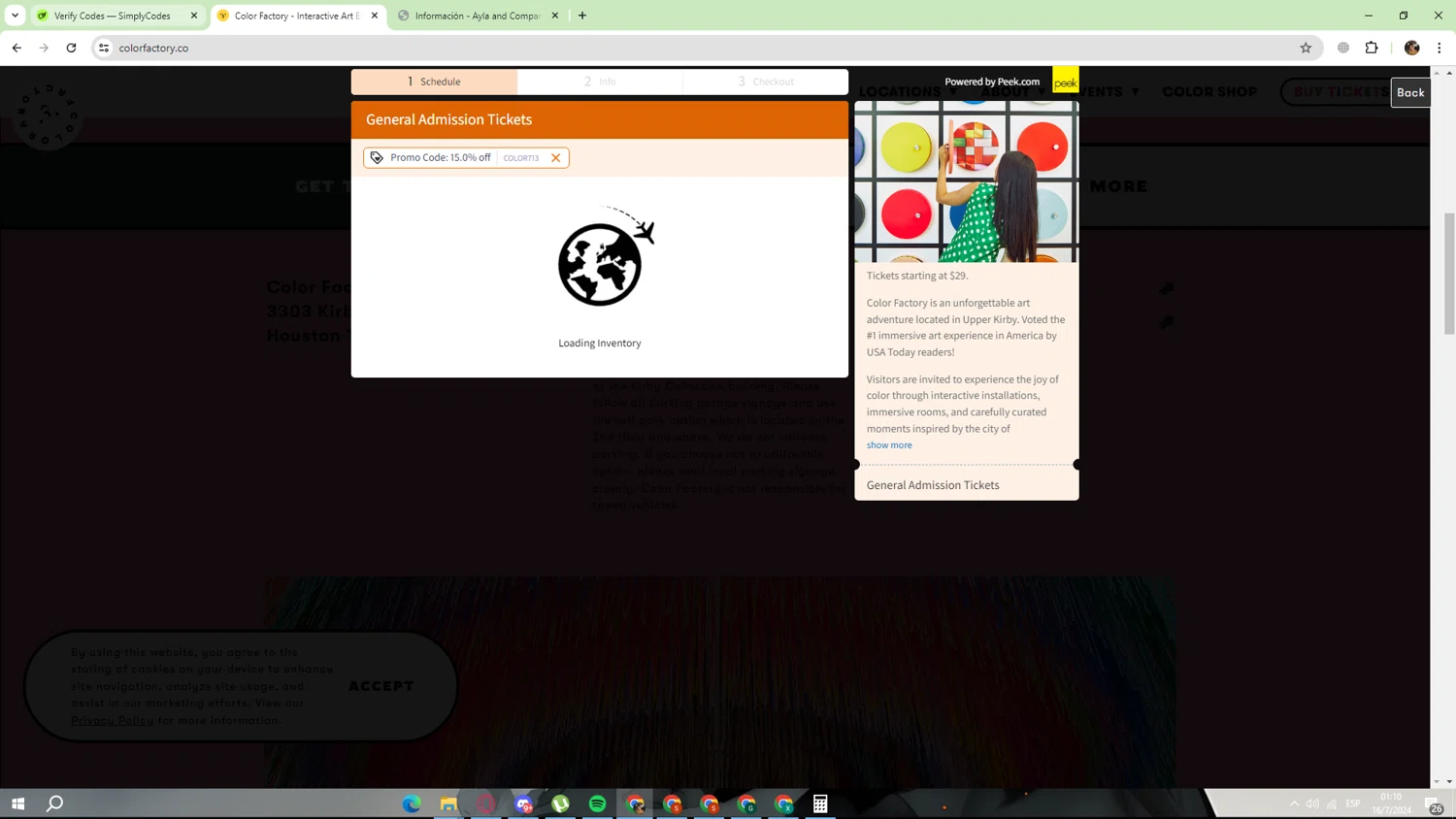Show hidden system tray icons
Screen dimensions: 1456x819
[x=1294, y=803]
